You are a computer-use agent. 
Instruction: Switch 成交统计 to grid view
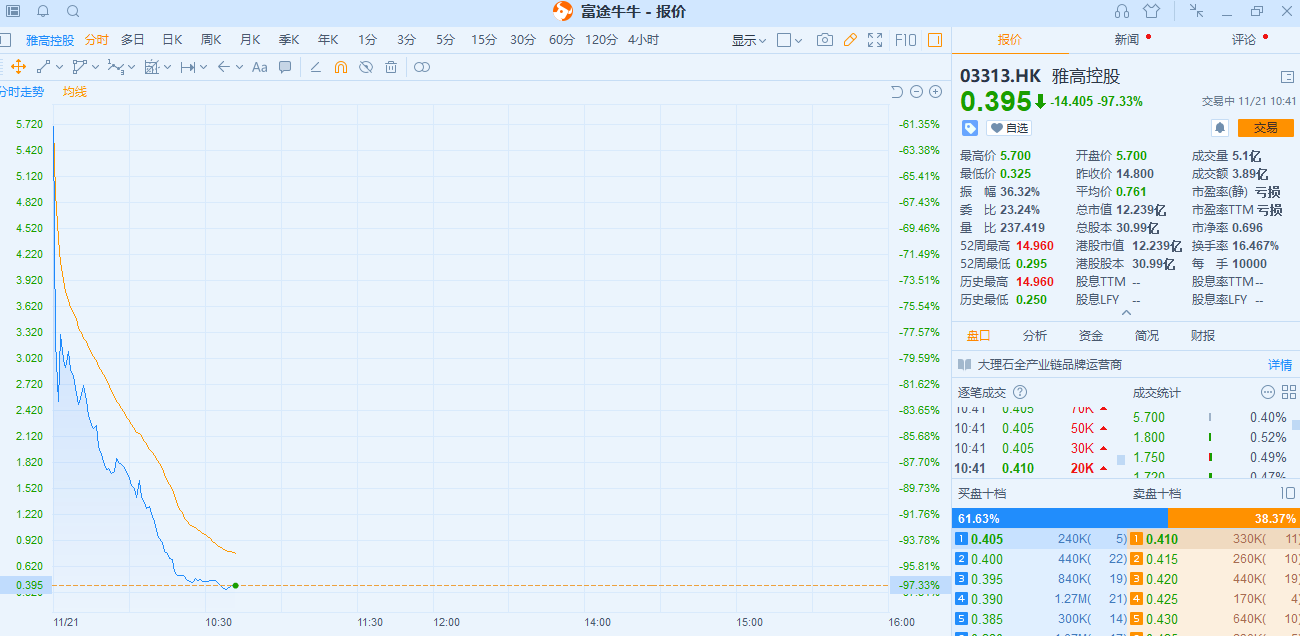tap(1287, 392)
